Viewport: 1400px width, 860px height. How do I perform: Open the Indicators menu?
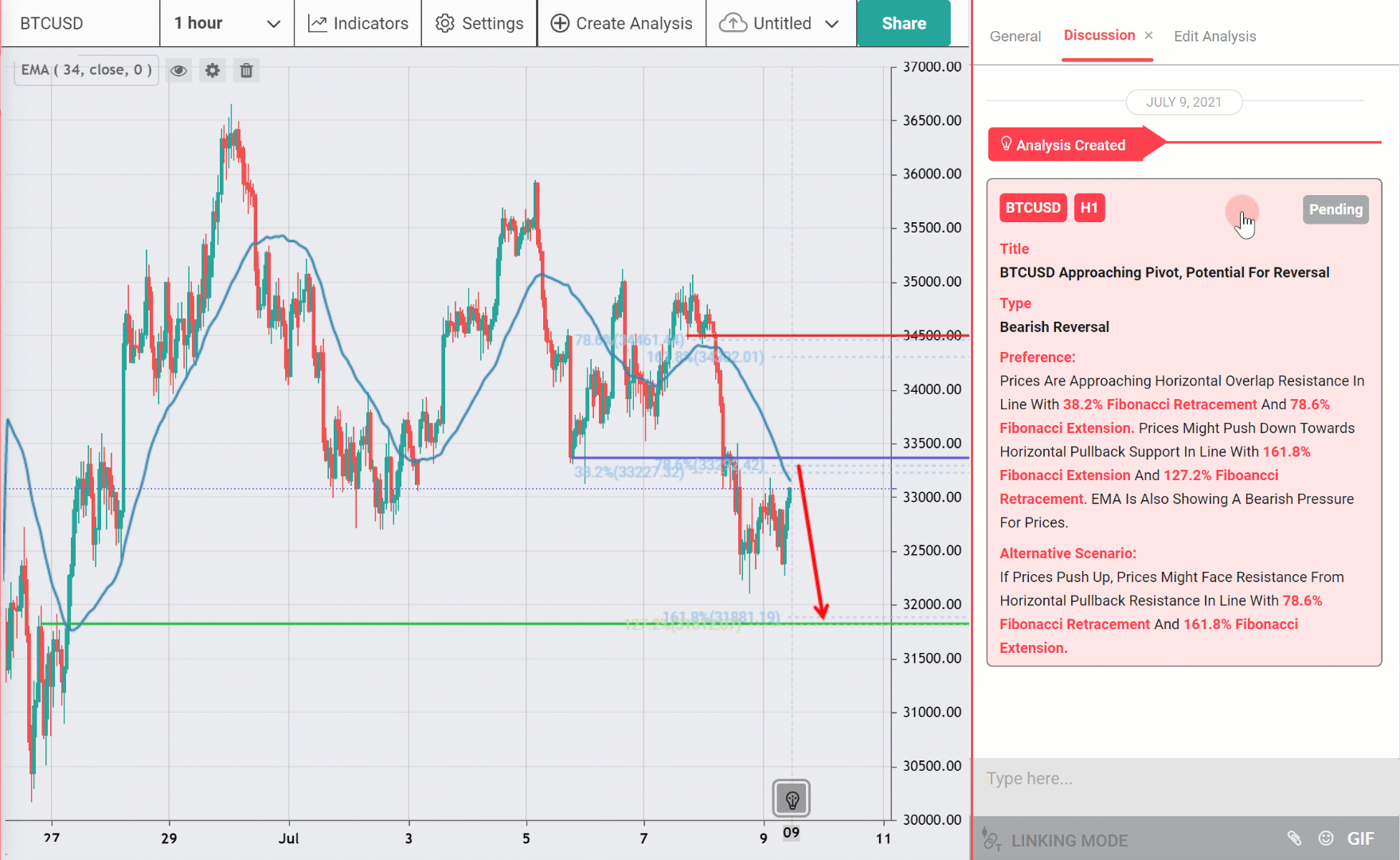(x=358, y=23)
